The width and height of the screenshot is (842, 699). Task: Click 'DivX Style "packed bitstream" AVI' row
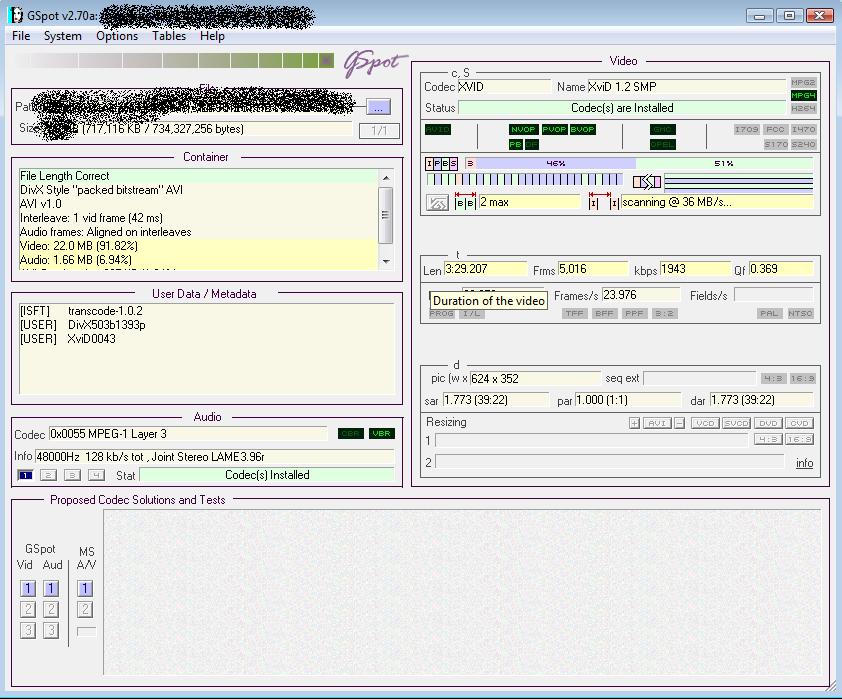point(198,190)
